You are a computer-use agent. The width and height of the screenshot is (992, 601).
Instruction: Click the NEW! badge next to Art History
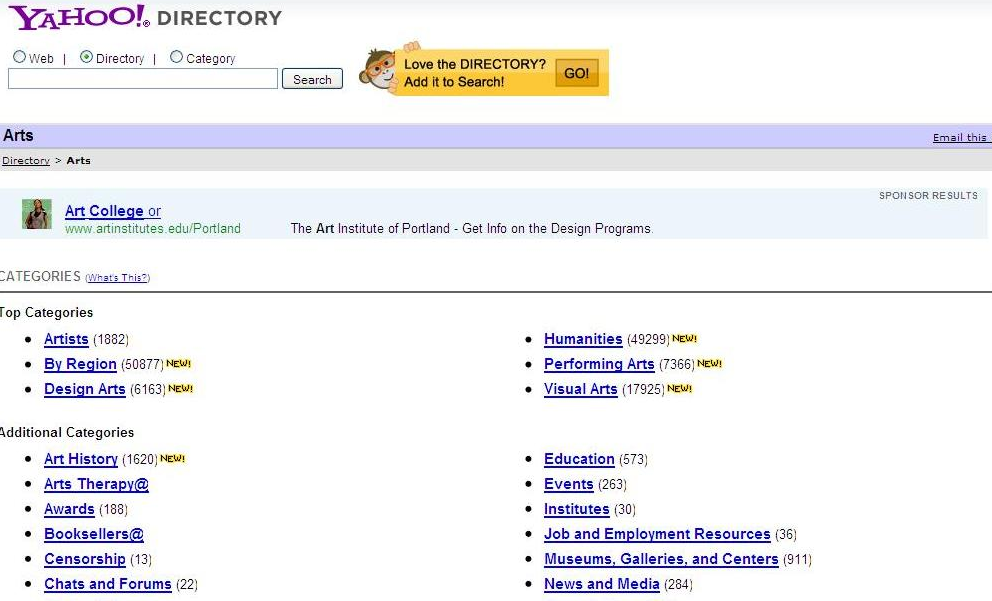pos(171,458)
